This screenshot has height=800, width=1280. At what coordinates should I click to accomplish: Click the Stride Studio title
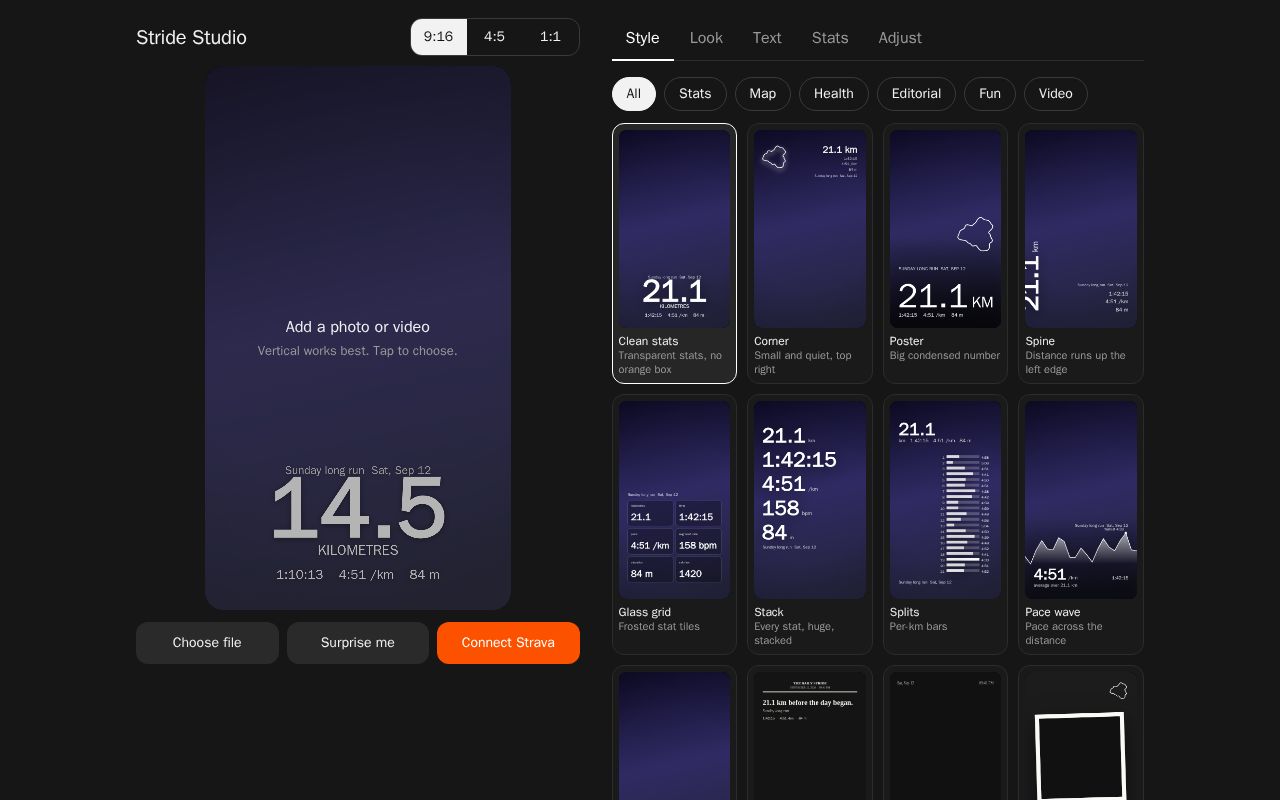tap(191, 37)
